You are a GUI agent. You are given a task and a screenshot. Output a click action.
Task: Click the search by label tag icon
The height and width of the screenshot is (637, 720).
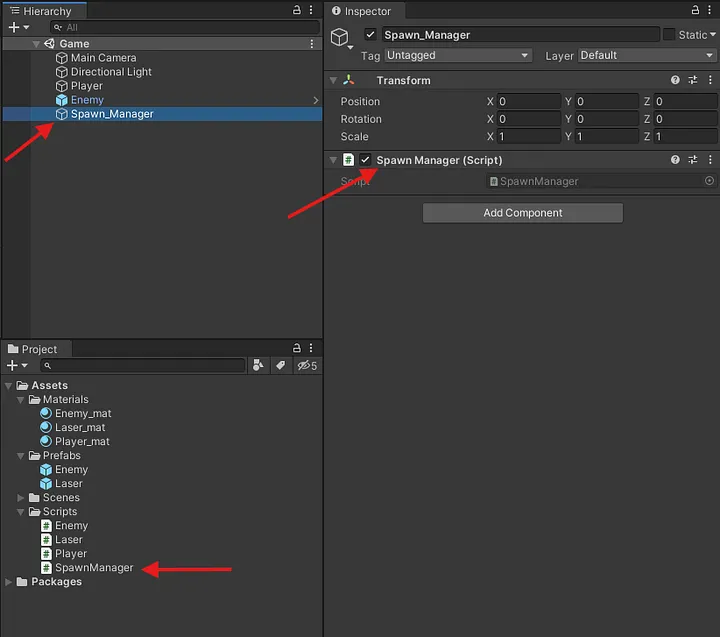(x=281, y=366)
